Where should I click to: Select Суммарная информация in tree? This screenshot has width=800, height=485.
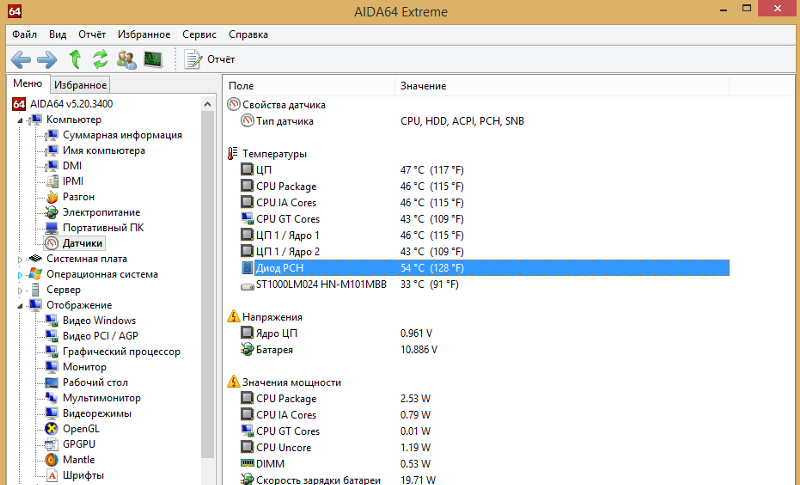coord(122,135)
